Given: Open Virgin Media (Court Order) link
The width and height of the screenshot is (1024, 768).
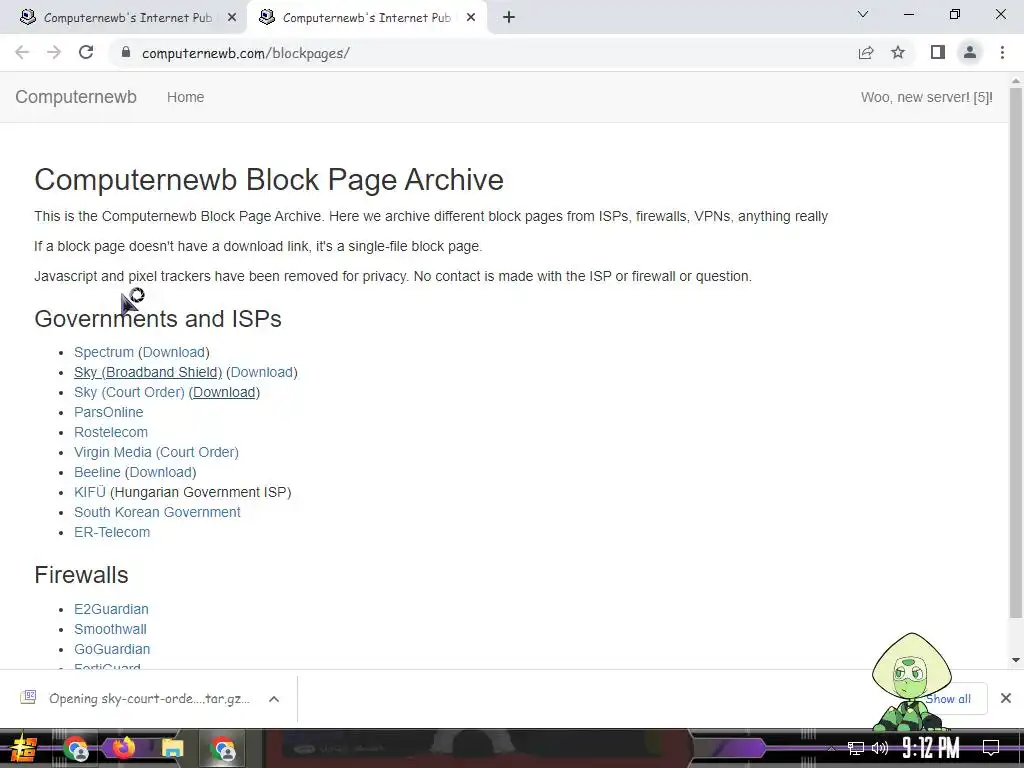Looking at the screenshot, I should [156, 452].
